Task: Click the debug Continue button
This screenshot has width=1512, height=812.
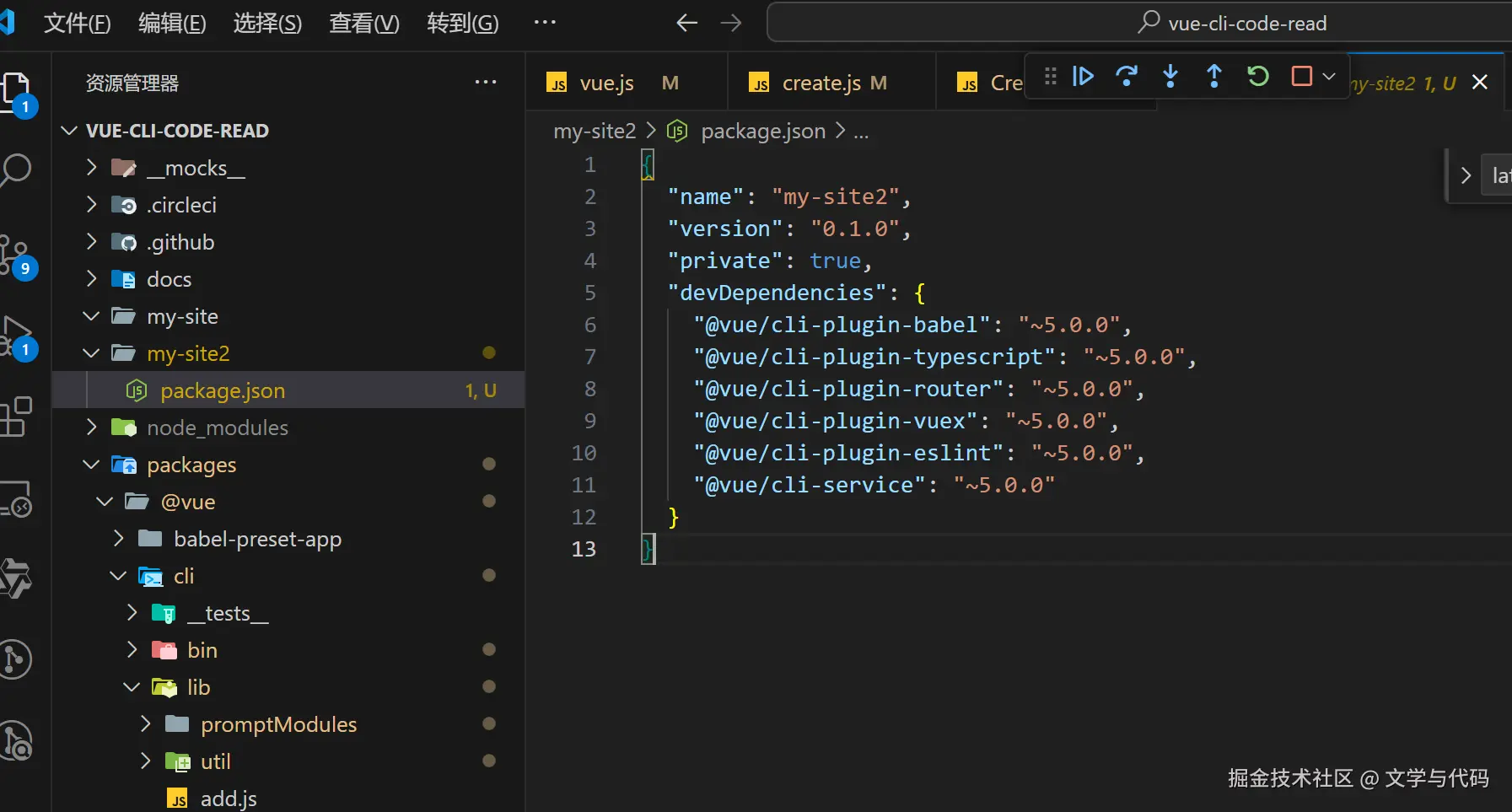Action: (1083, 77)
